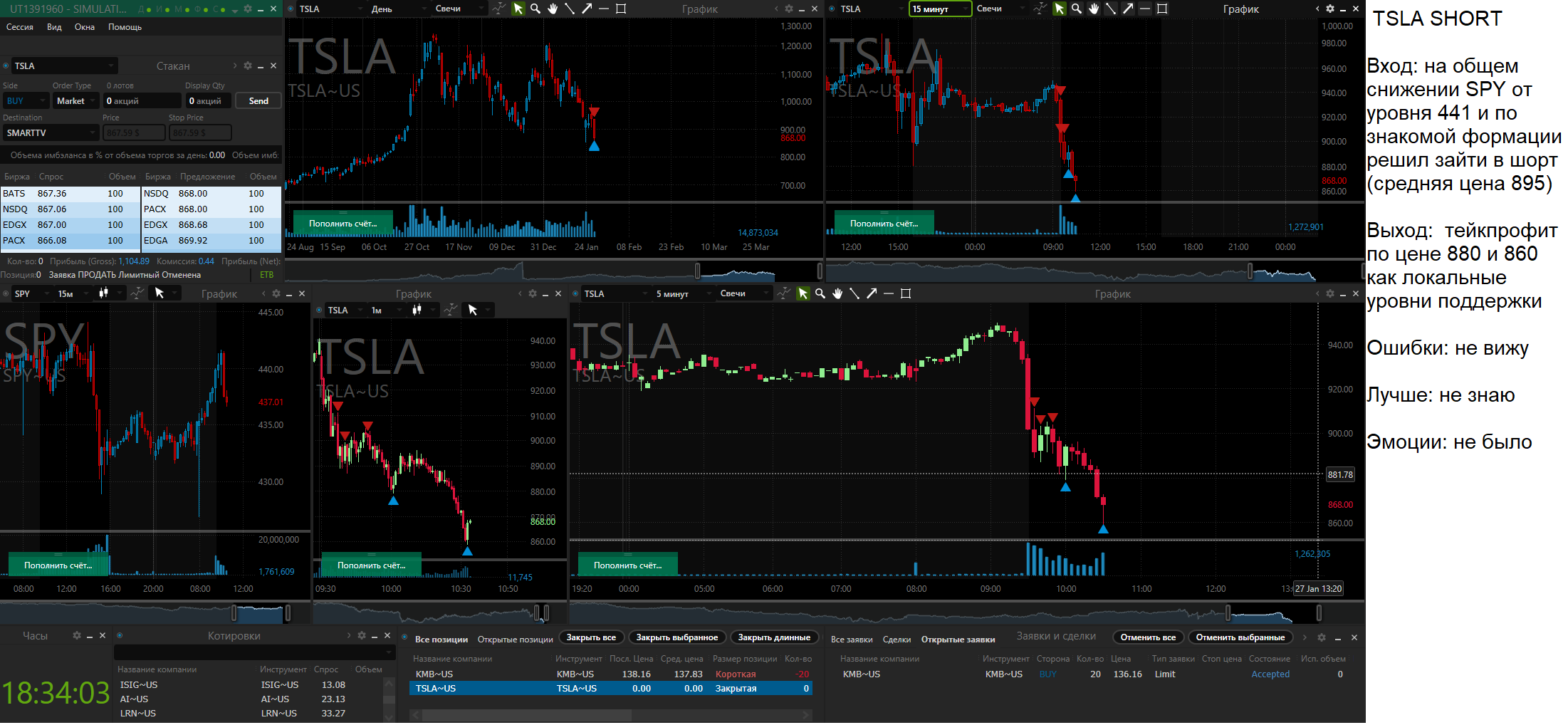This screenshot has width=1568, height=725.
Task: Open the indicators icon in the 15-minute TSLA chart
Action: (1040, 9)
